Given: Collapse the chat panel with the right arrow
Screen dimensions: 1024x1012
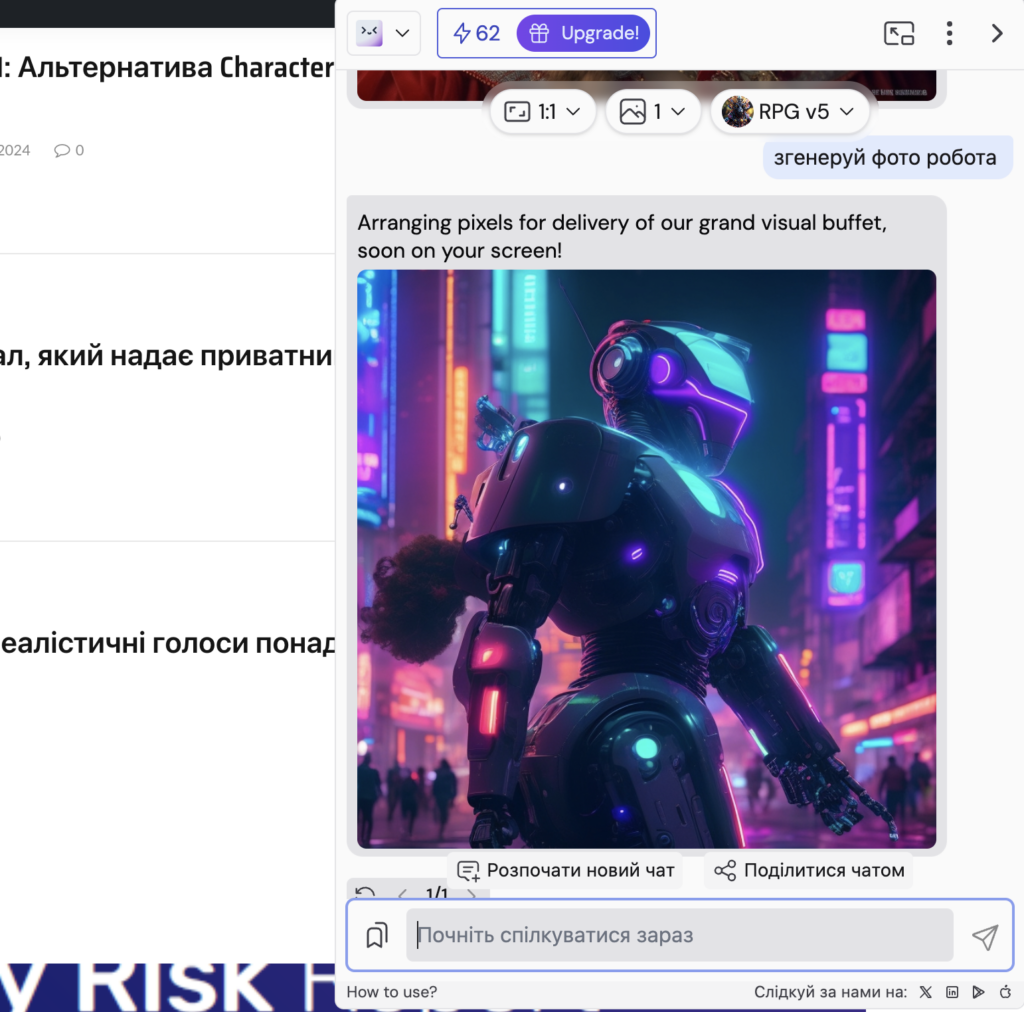Looking at the screenshot, I should [996, 33].
